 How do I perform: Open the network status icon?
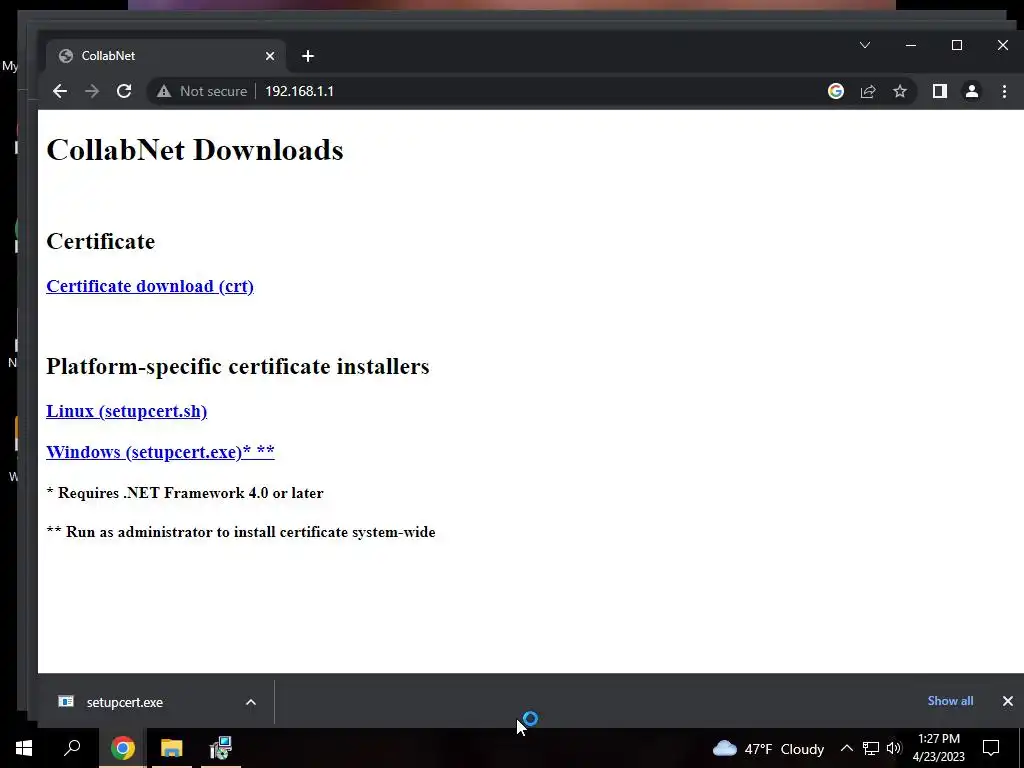[x=871, y=748]
